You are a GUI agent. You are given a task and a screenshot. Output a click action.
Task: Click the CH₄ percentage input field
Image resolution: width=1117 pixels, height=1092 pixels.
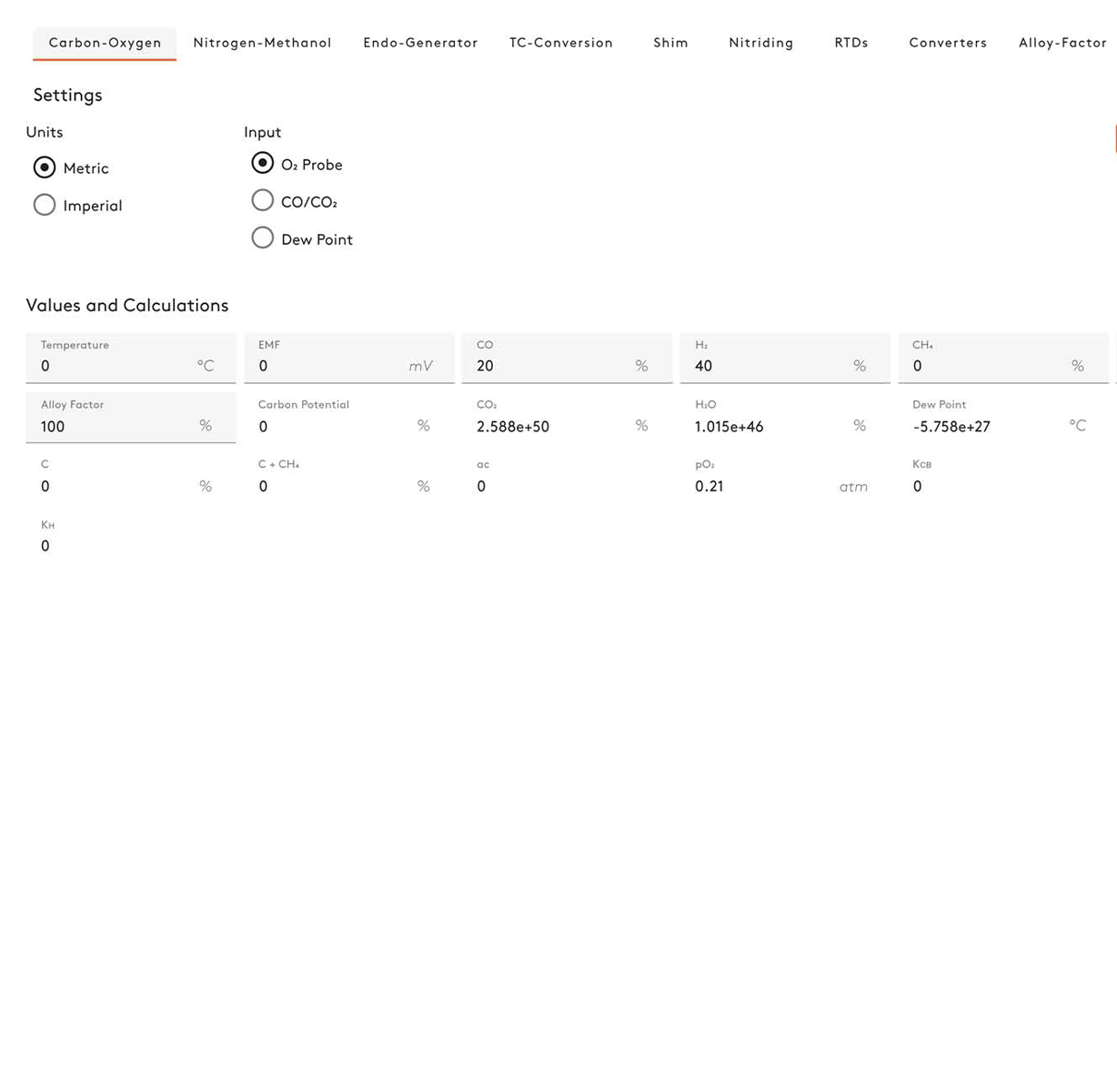click(987, 366)
